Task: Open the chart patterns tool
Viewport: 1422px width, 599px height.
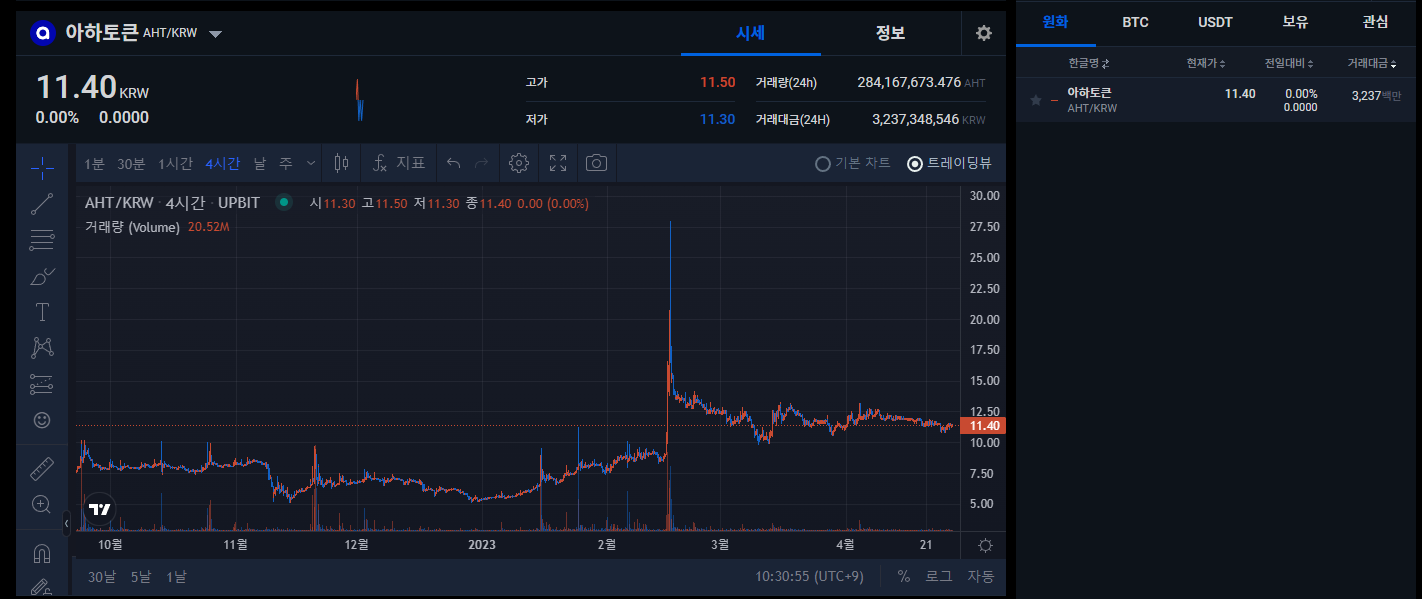Action: [x=42, y=348]
